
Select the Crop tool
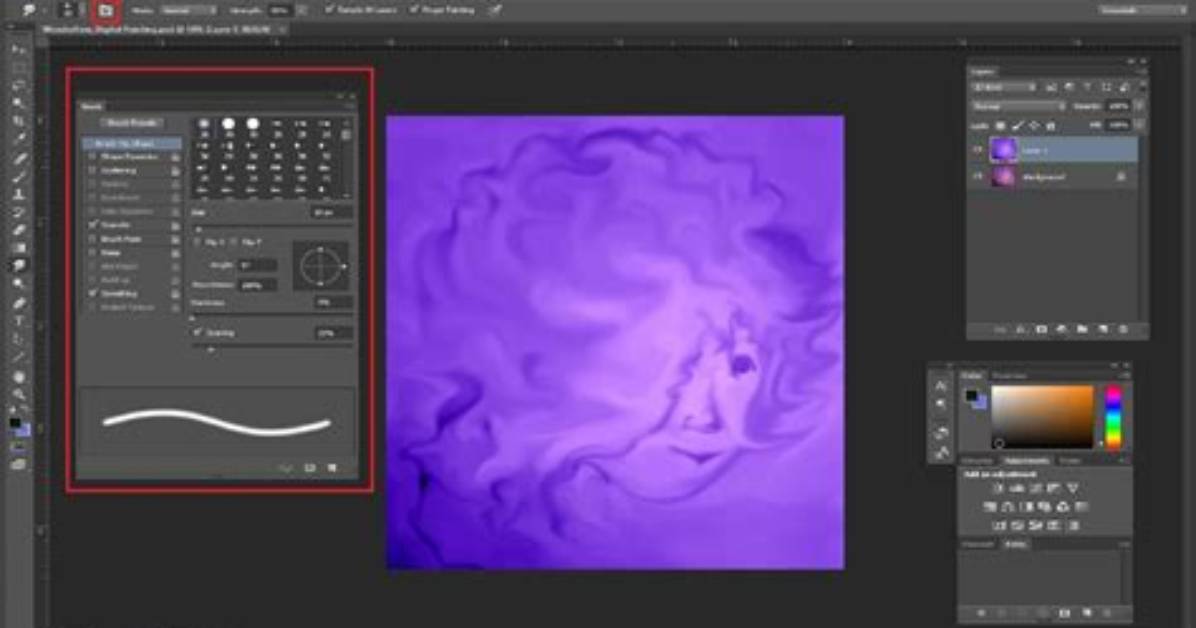(x=18, y=121)
